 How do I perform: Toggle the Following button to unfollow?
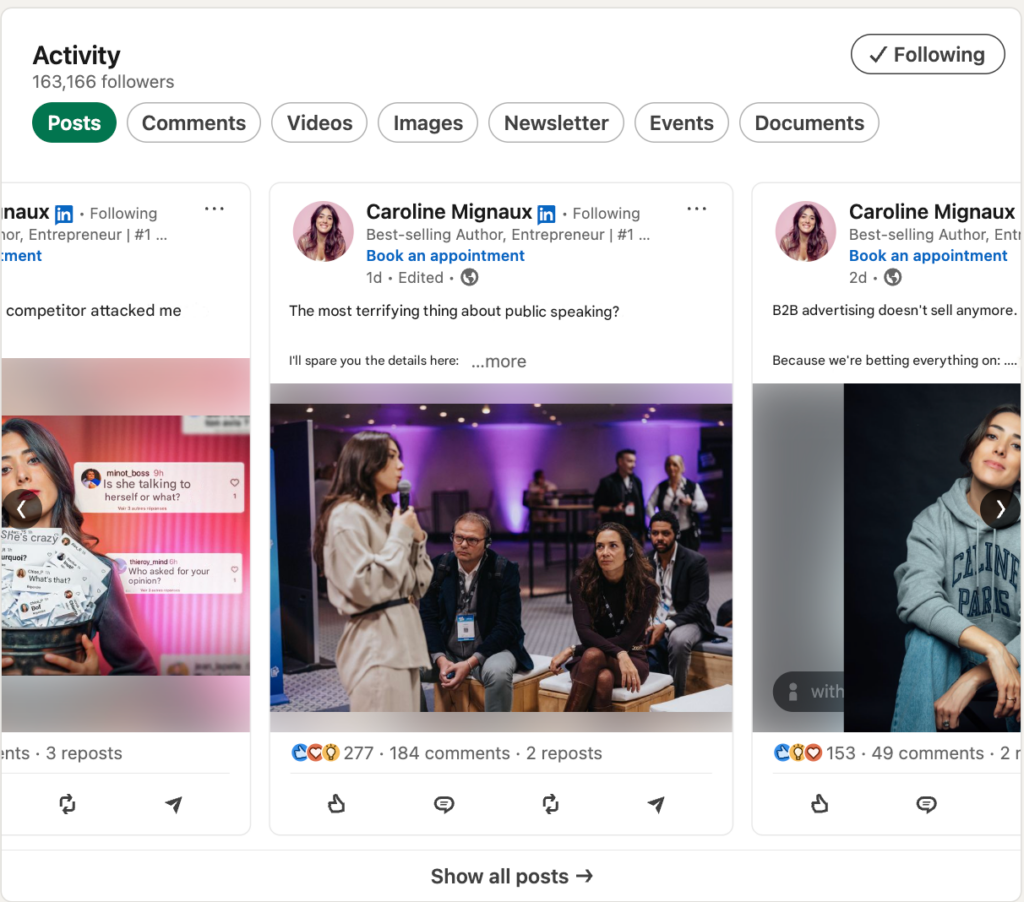coord(927,55)
